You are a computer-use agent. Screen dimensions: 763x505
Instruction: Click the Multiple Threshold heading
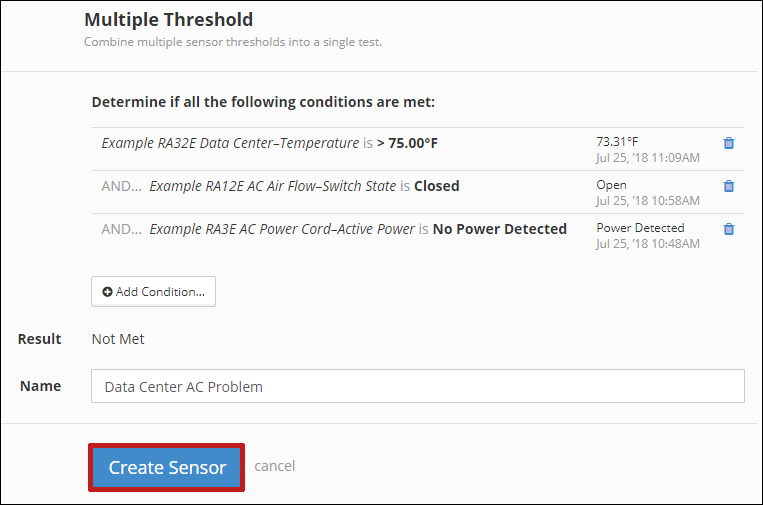(168, 19)
